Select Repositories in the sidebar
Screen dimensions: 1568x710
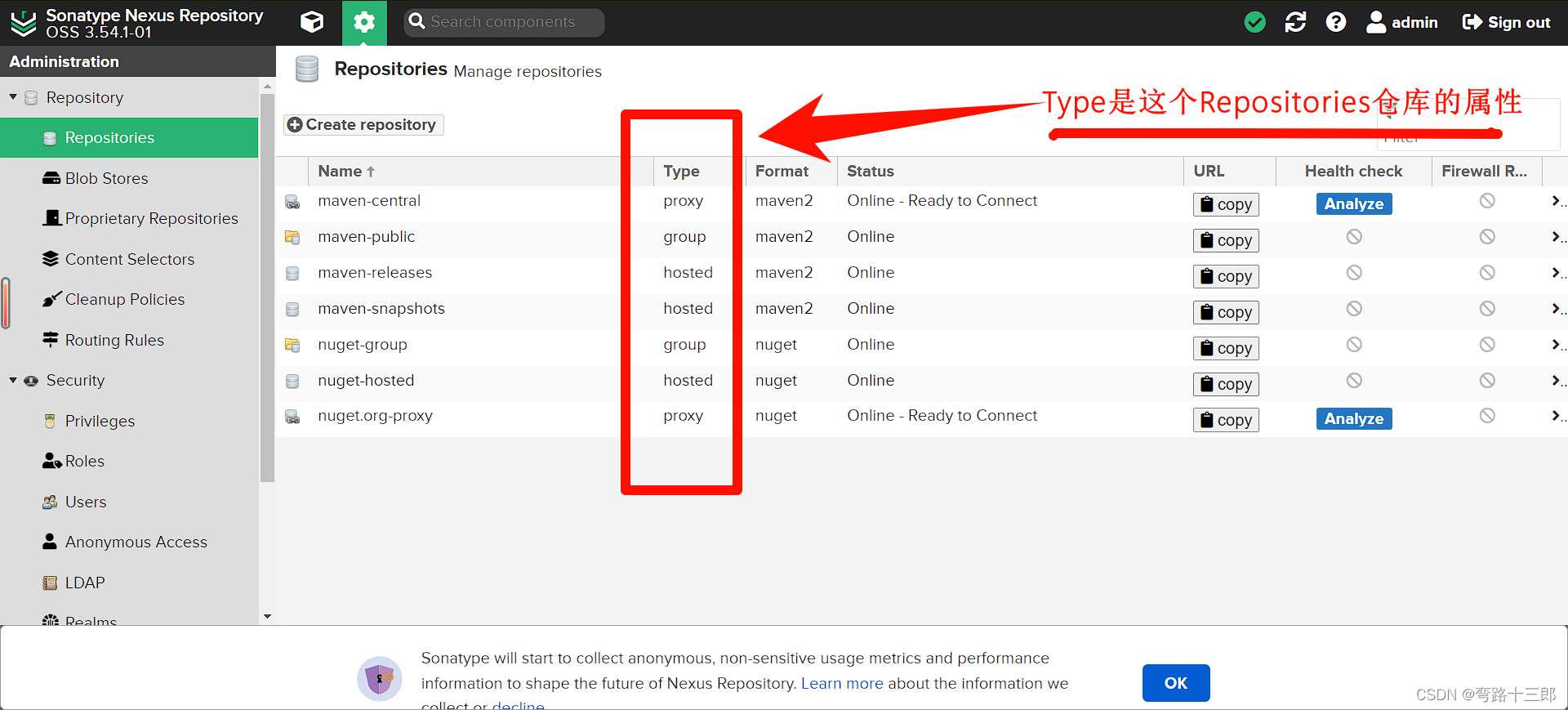[x=129, y=137]
